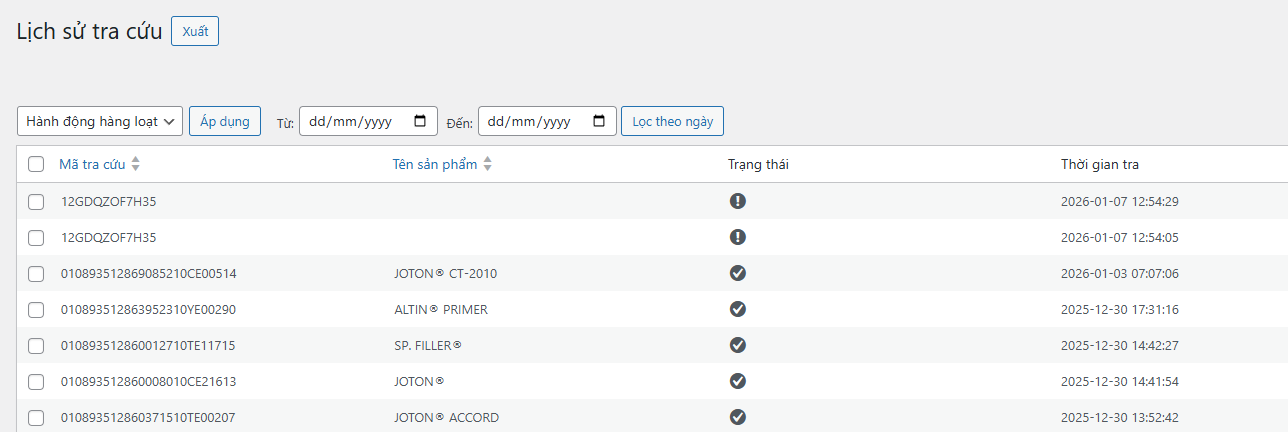
Task: Click the checkmark status icon for JOTON CT-2010
Action: (738, 273)
